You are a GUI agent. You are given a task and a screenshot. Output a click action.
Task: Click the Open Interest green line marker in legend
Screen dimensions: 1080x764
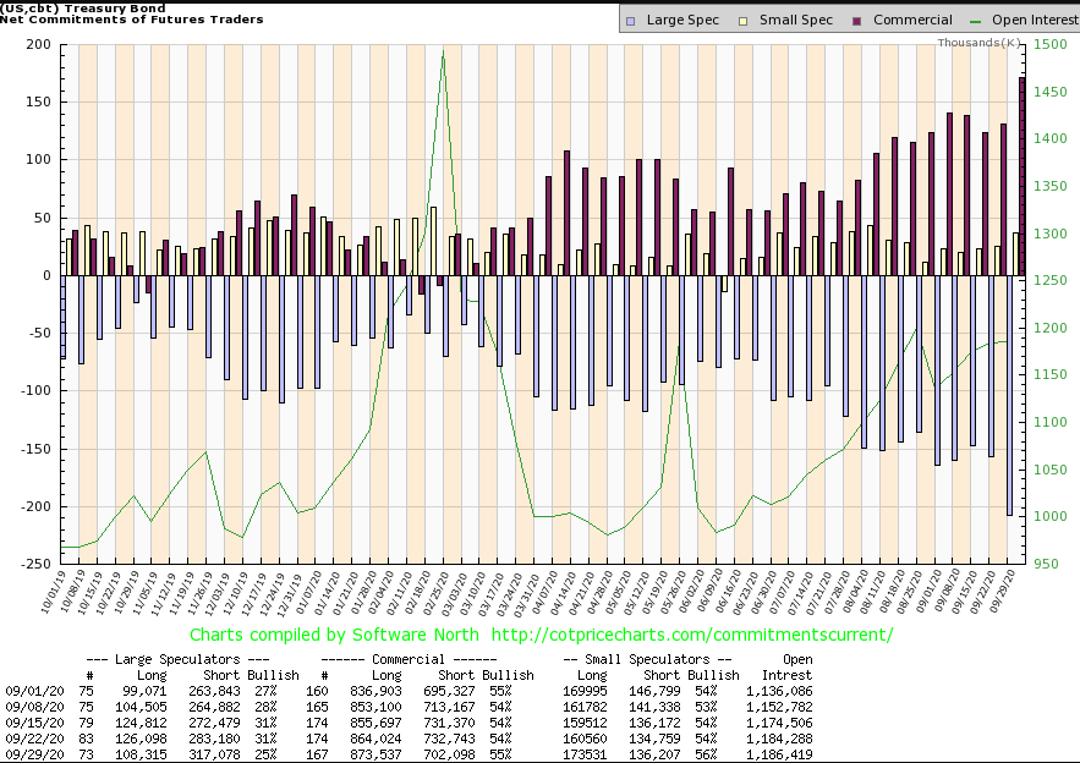976,20
